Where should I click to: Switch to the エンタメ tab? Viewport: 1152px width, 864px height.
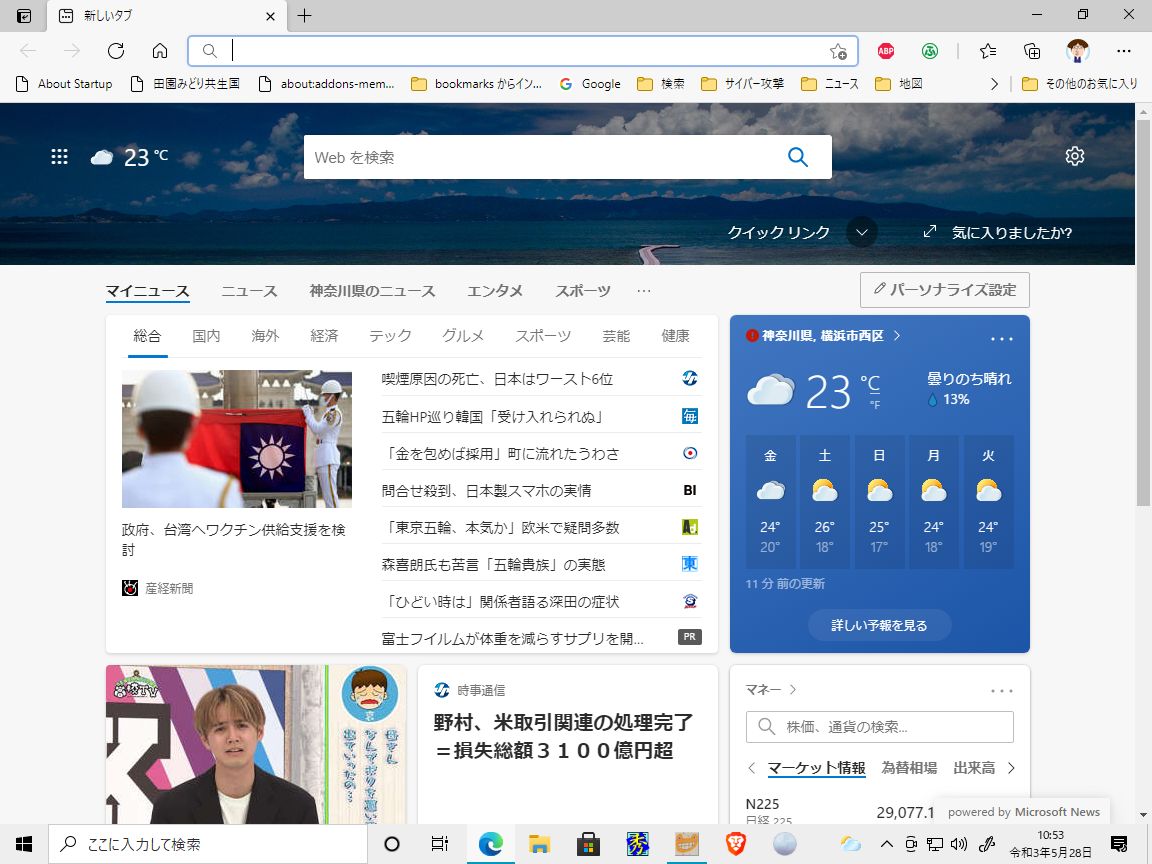(495, 291)
